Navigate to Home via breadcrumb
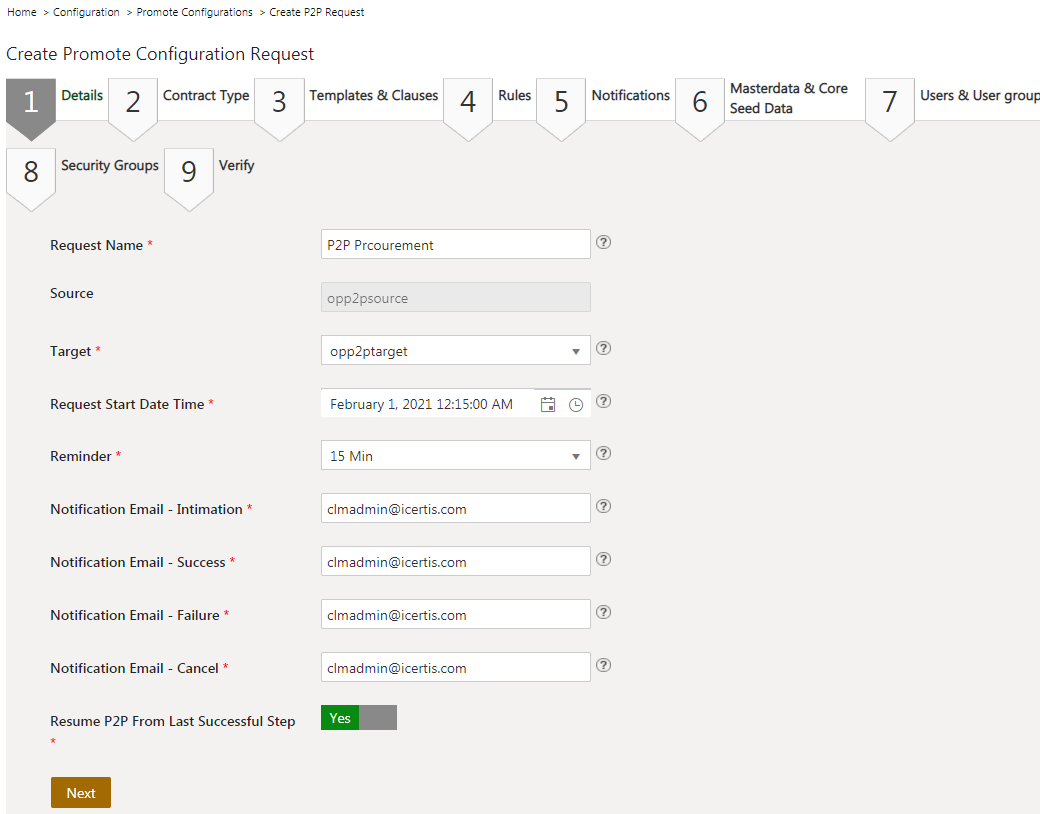The height and width of the screenshot is (814, 1040). click(22, 12)
